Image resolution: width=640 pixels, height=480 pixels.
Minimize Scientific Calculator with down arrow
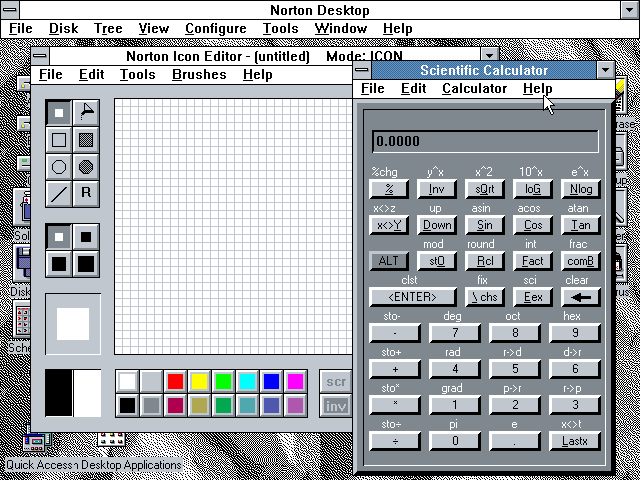[605, 70]
